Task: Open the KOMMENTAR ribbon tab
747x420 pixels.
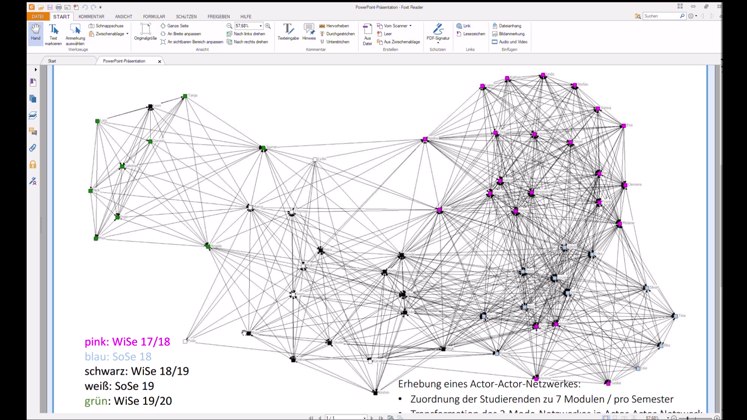Action: pyautogui.click(x=91, y=17)
